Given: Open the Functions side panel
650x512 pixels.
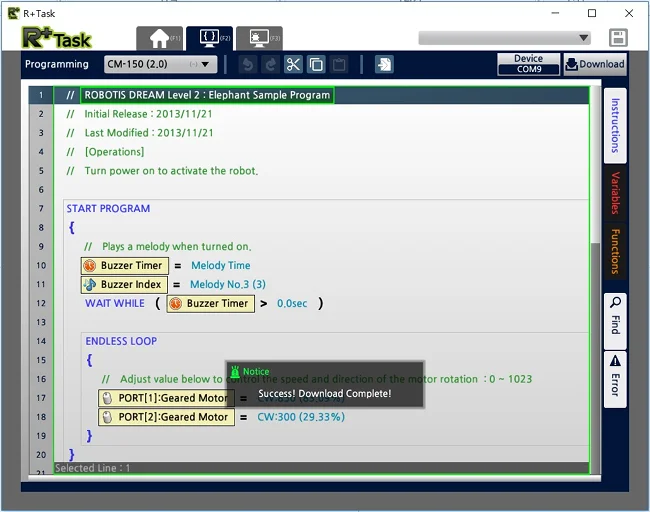Looking at the screenshot, I should pos(615,252).
